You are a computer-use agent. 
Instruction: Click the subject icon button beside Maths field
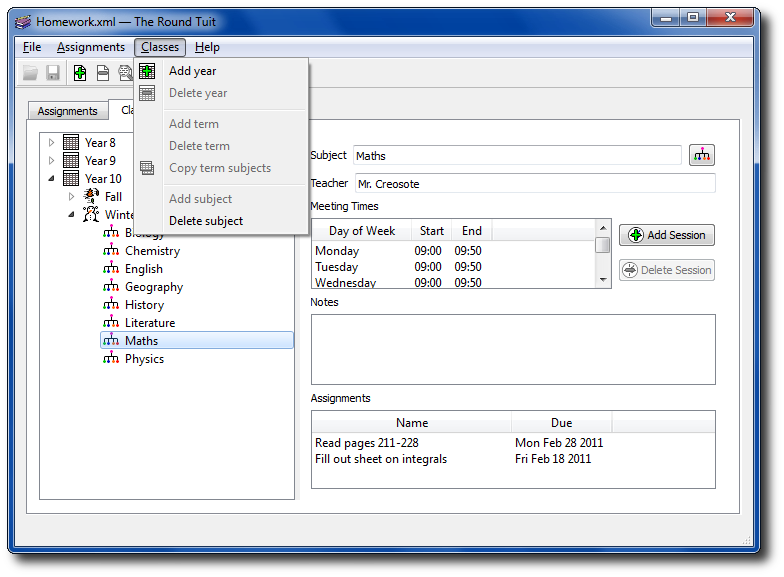click(702, 155)
